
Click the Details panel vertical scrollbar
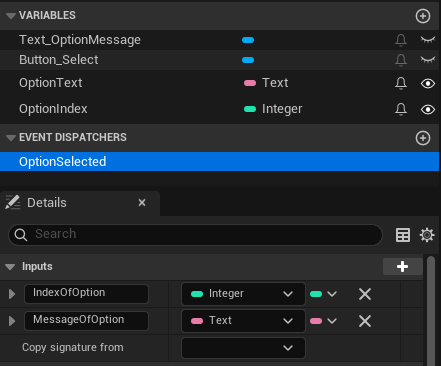431,311
